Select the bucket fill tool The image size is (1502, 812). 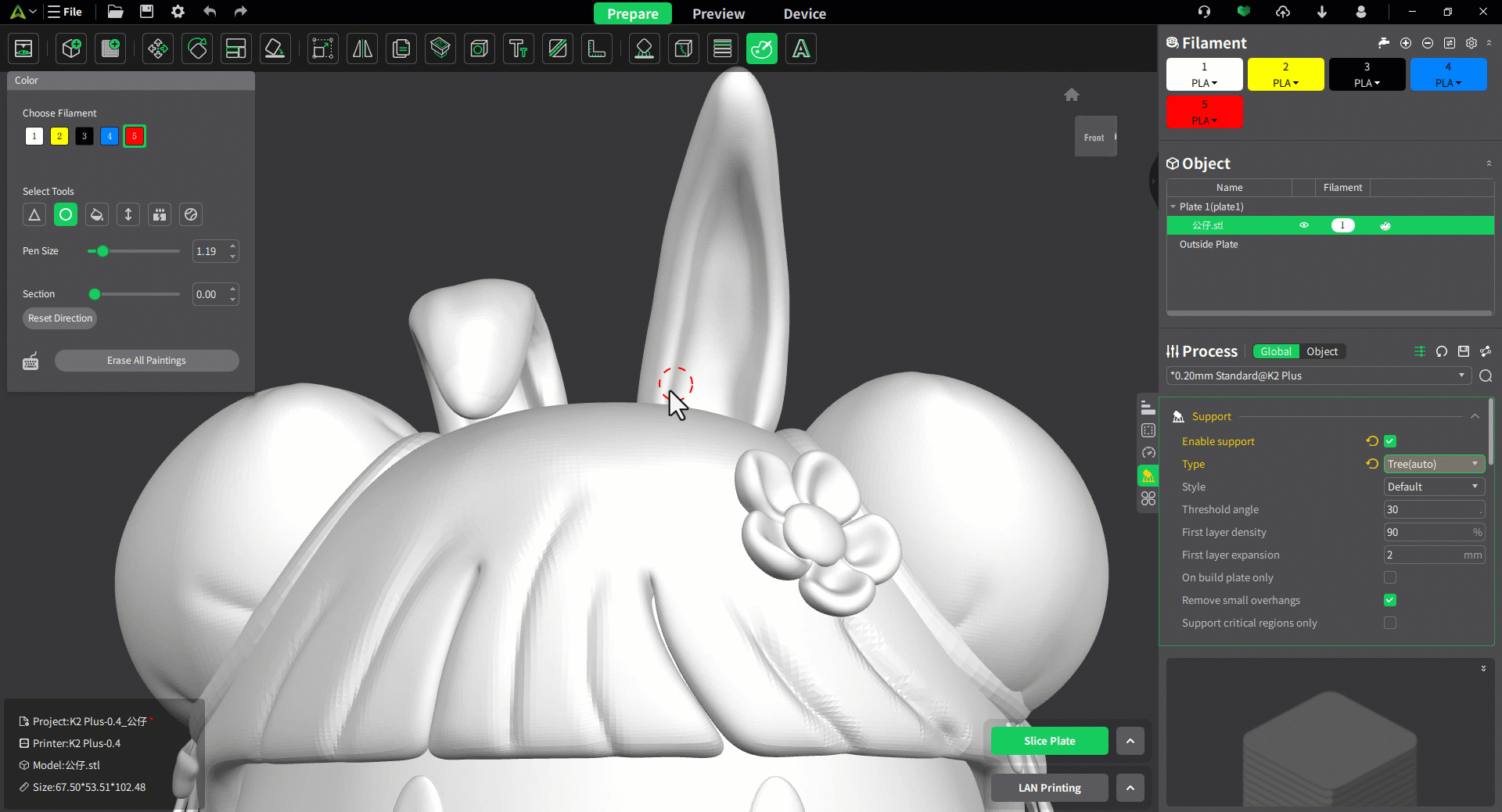coord(97,214)
